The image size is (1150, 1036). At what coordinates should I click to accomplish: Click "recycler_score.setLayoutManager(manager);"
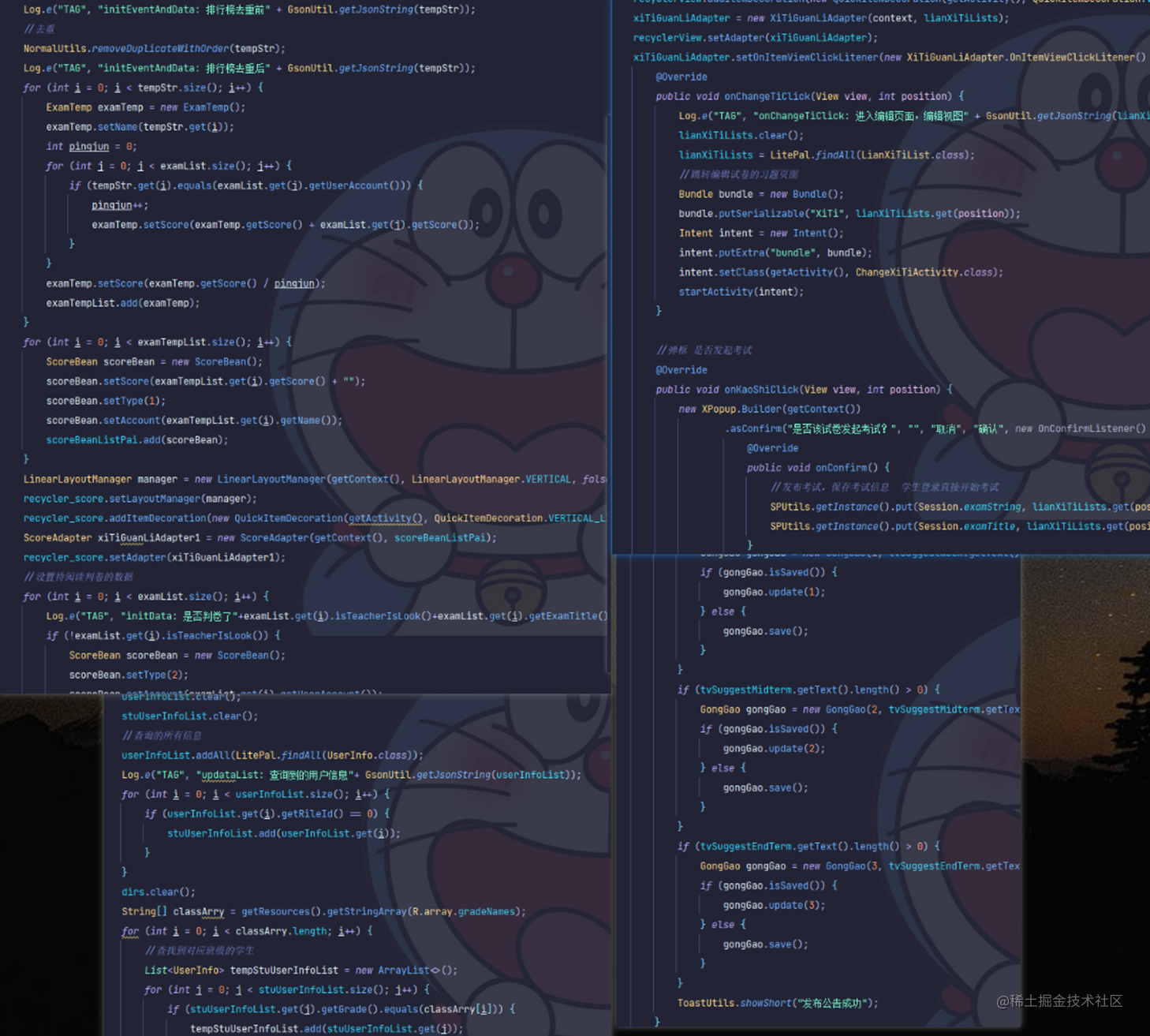coord(140,499)
